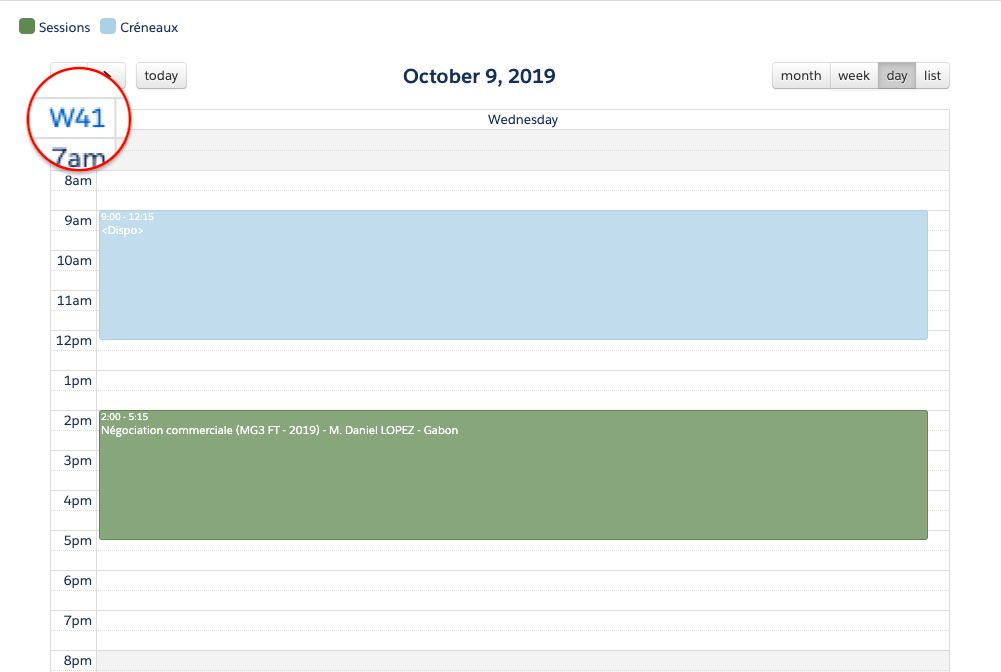
Task: Click the blue Créneaux legend swatch
Action: pos(108,27)
